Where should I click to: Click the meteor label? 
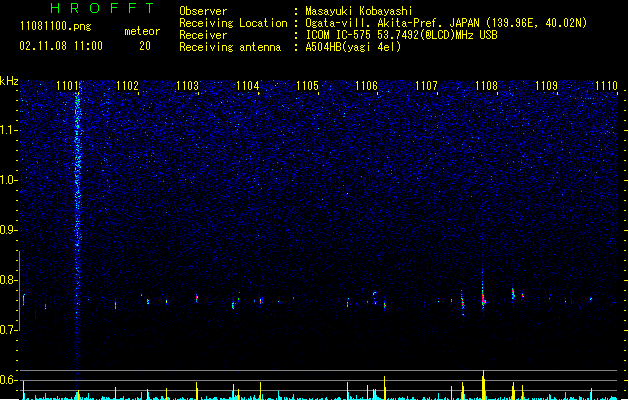point(142,31)
